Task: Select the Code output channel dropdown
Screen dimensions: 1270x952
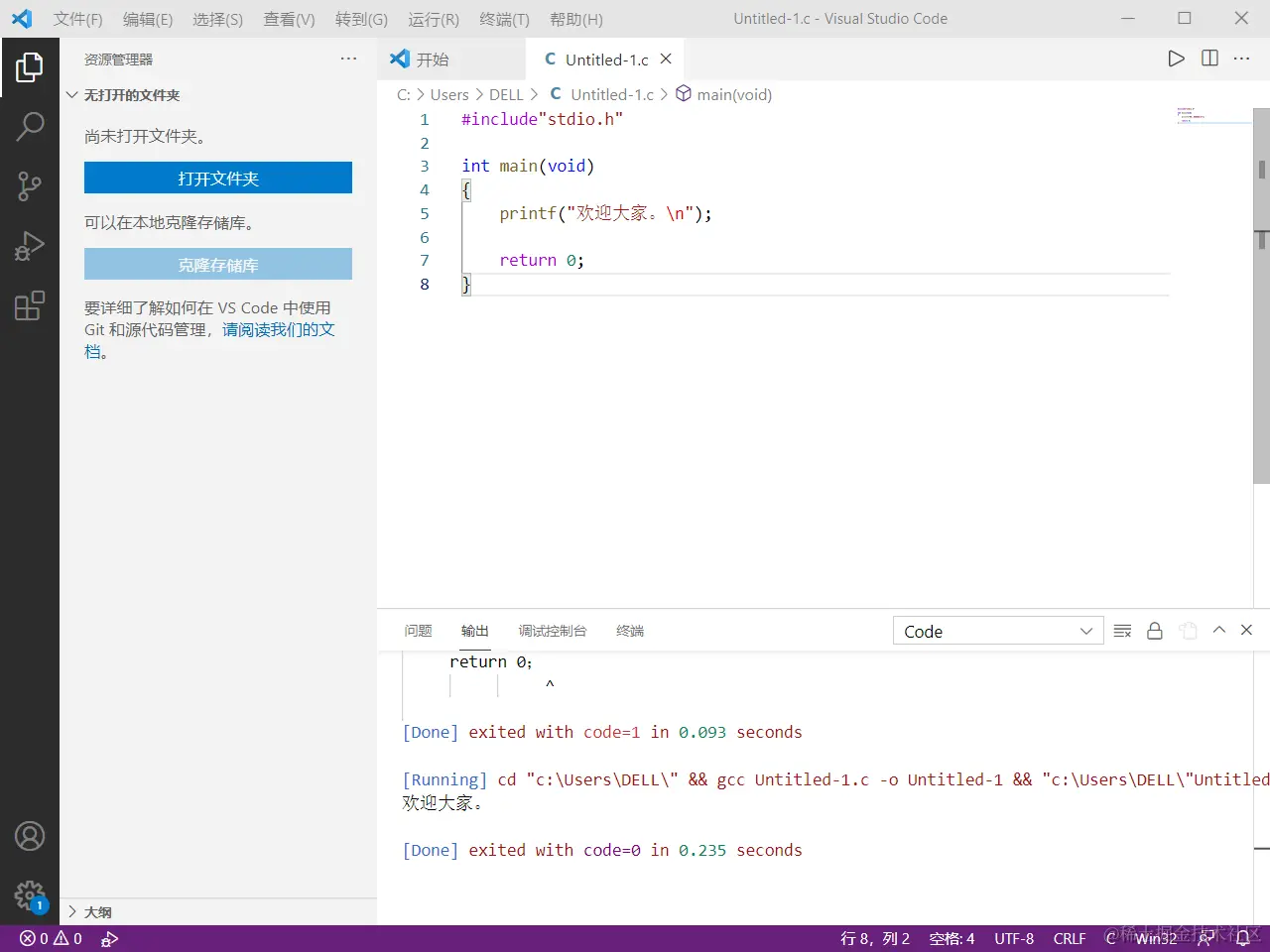Action: click(x=998, y=631)
